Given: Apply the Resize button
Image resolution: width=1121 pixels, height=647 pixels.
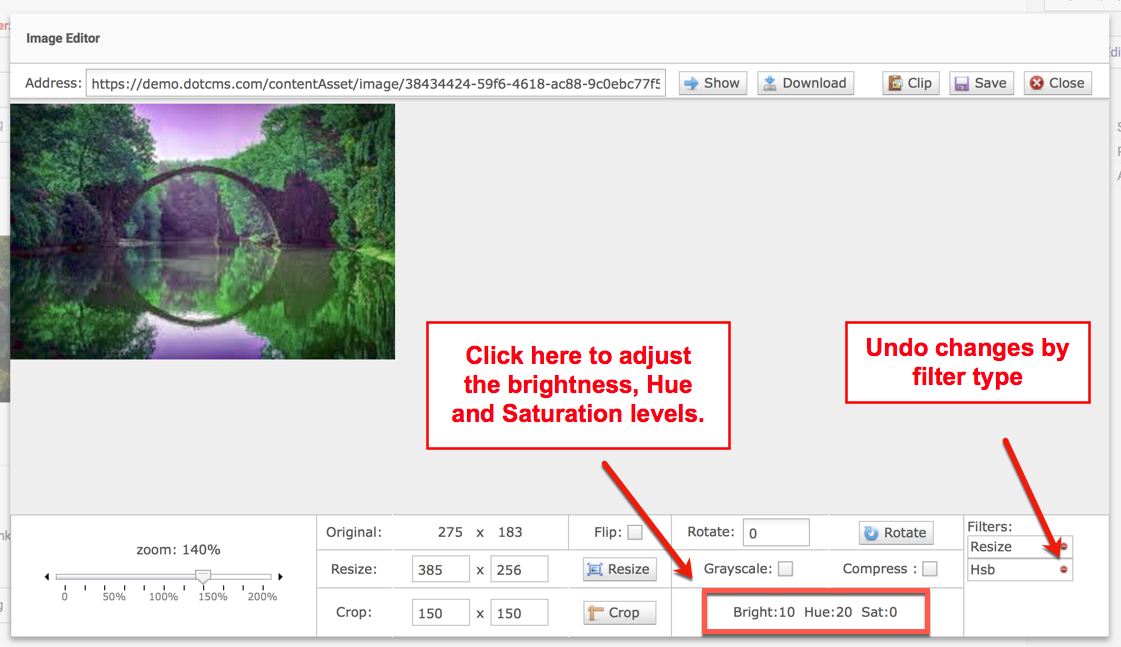Looking at the screenshot, I should [x=619, y=569].
